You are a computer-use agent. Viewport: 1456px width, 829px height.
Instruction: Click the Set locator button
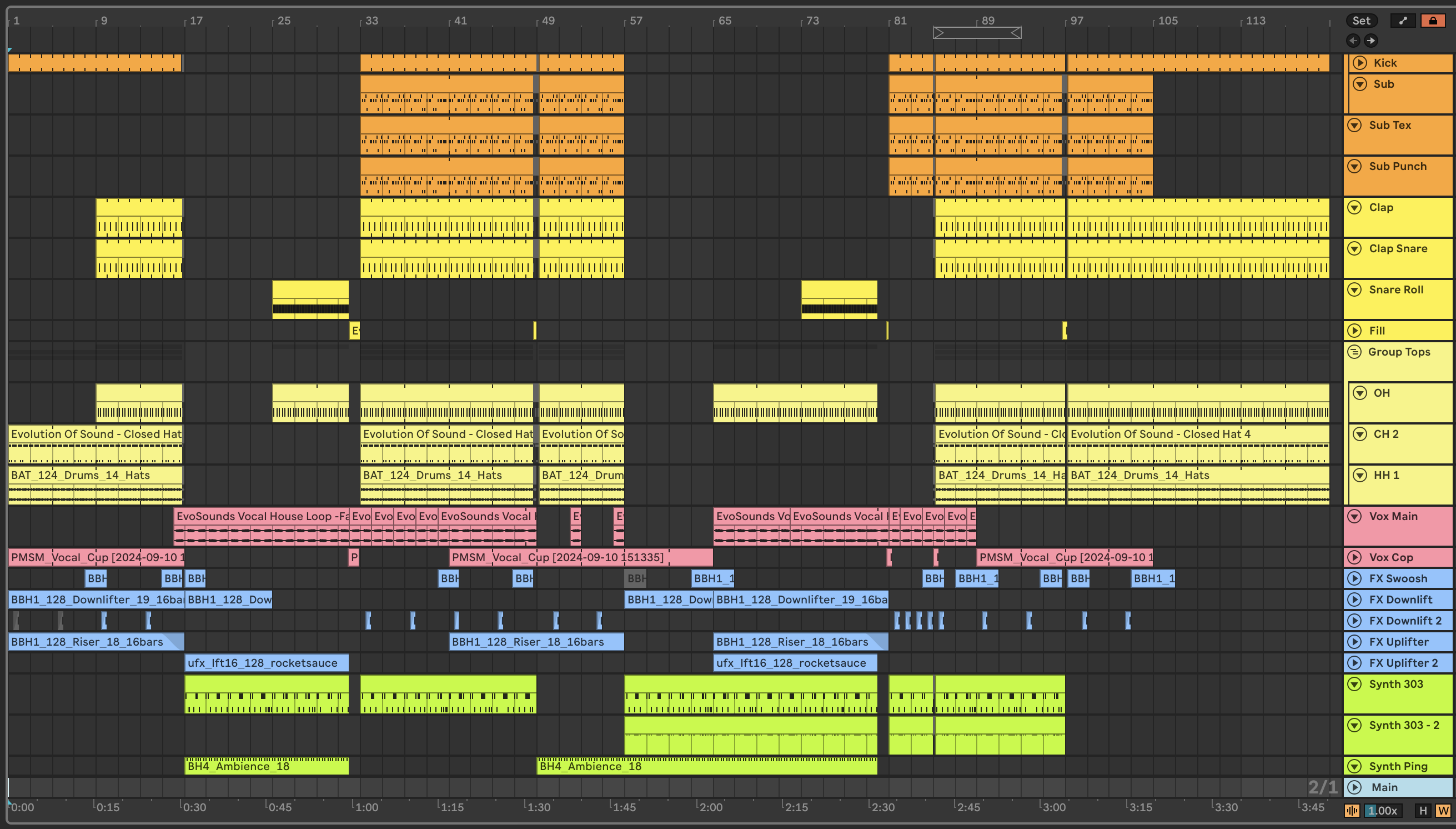point(1361,21)
